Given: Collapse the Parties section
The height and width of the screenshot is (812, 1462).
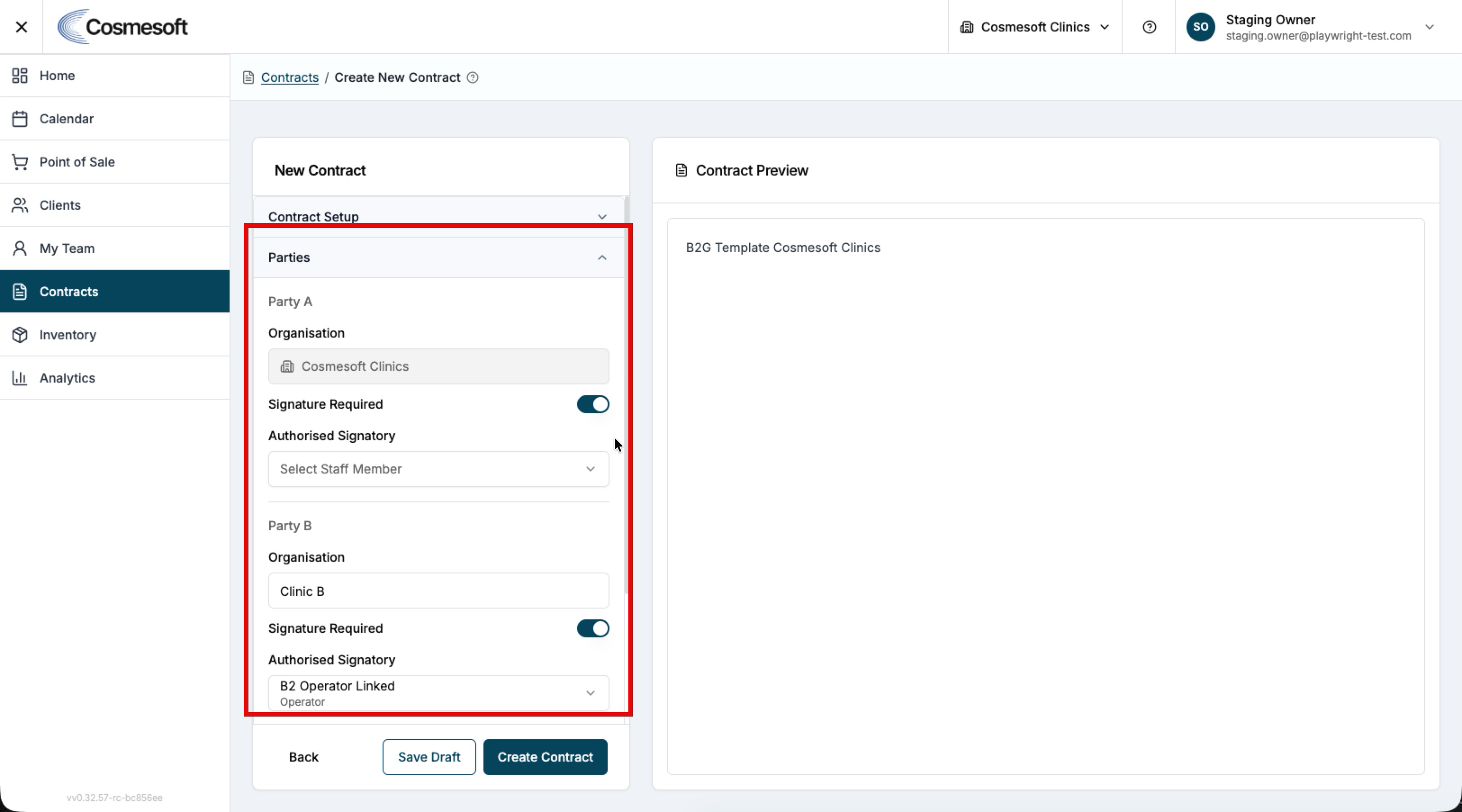Looking at the screenshot, I should 438,257.
